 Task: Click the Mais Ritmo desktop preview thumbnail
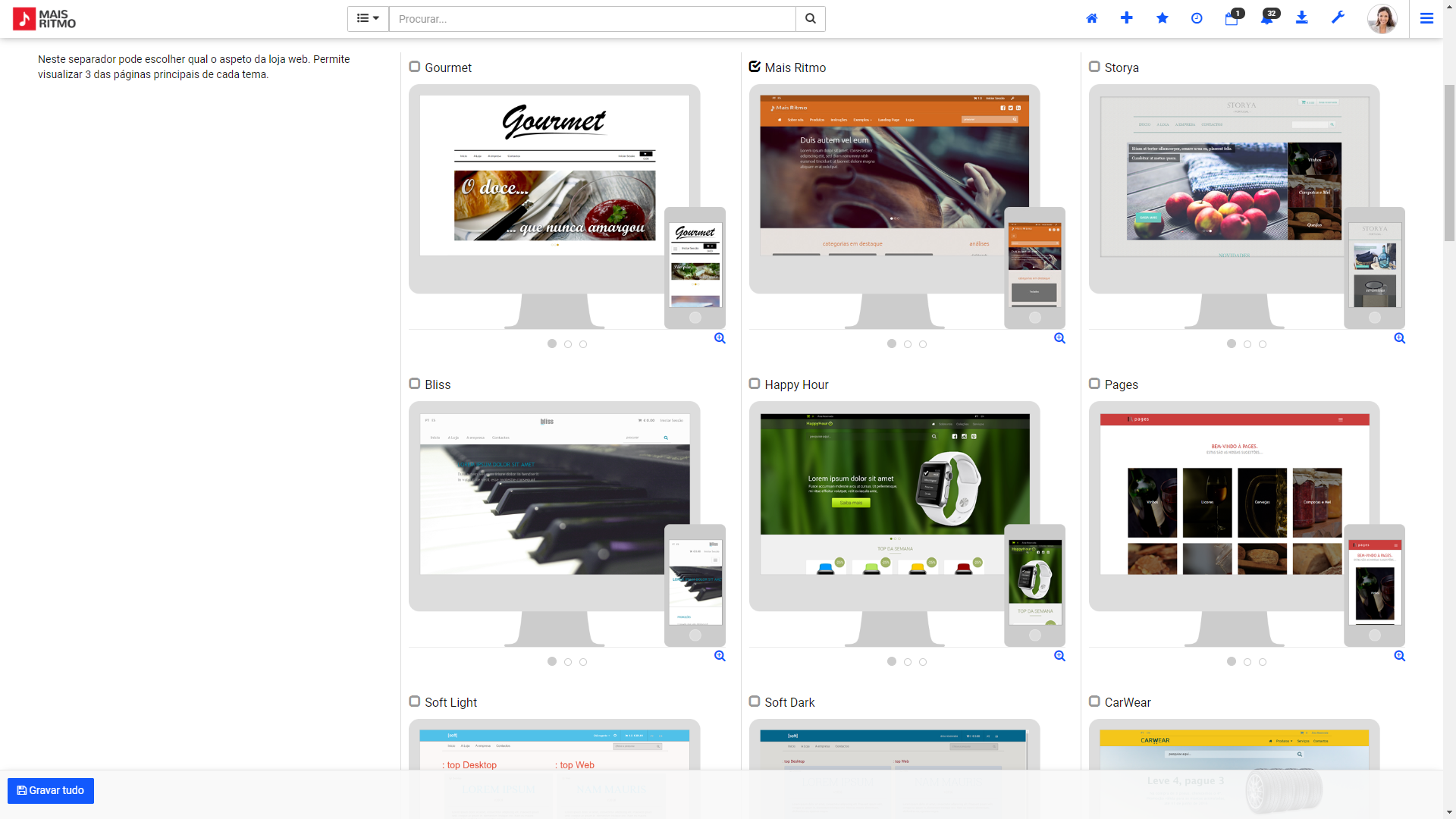point(895,175)
